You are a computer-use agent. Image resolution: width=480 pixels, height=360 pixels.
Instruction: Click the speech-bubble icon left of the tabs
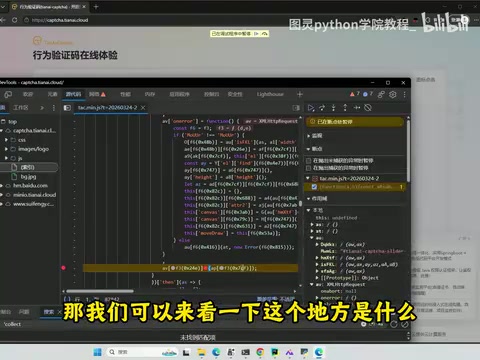pyautogui.click(x=8, y=95)
